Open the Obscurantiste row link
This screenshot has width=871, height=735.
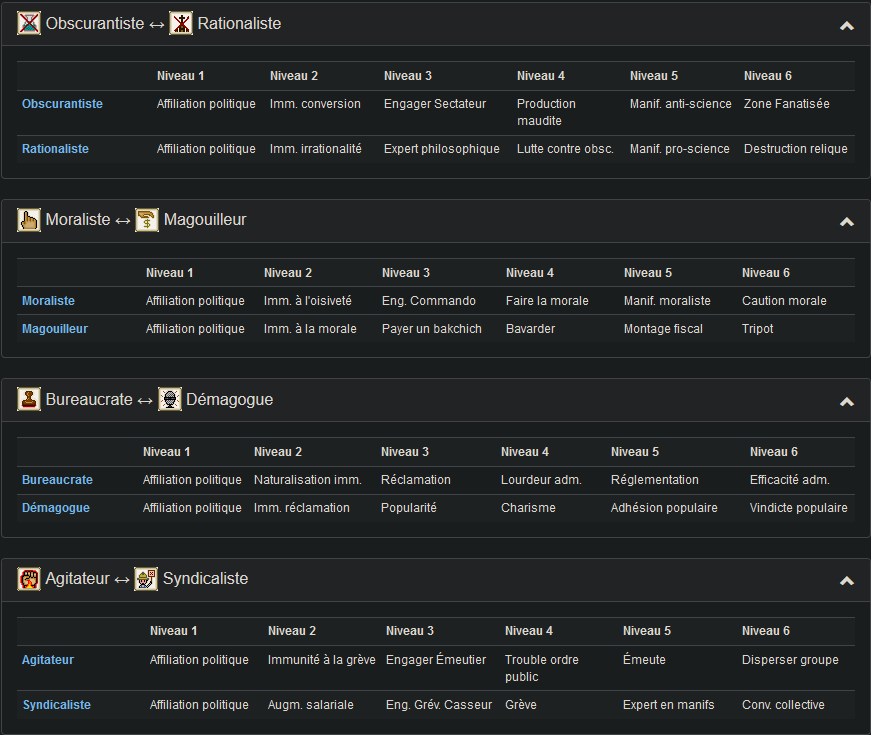click(x=62, y=104)
